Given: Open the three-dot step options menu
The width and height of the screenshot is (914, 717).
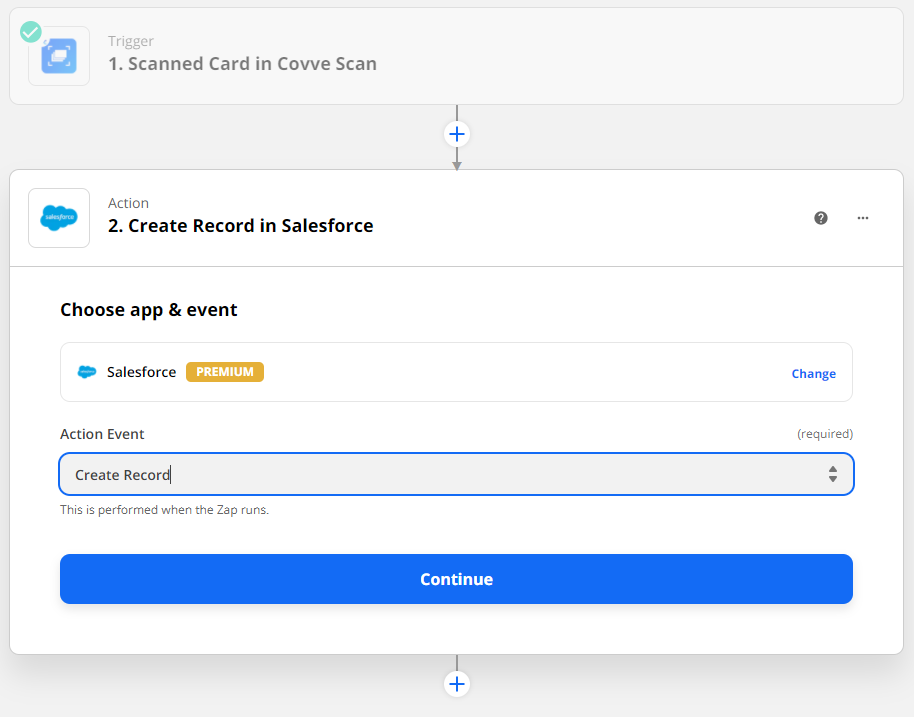Looking at the screenshot, I should 863,218.
